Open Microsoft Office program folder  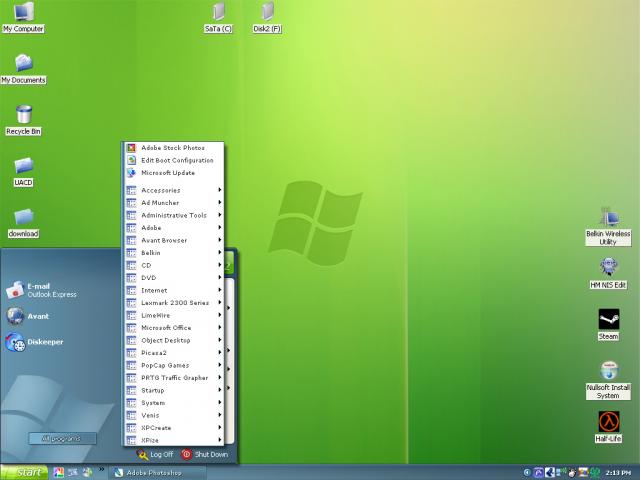pyautogui.click(x=173, y=328)
